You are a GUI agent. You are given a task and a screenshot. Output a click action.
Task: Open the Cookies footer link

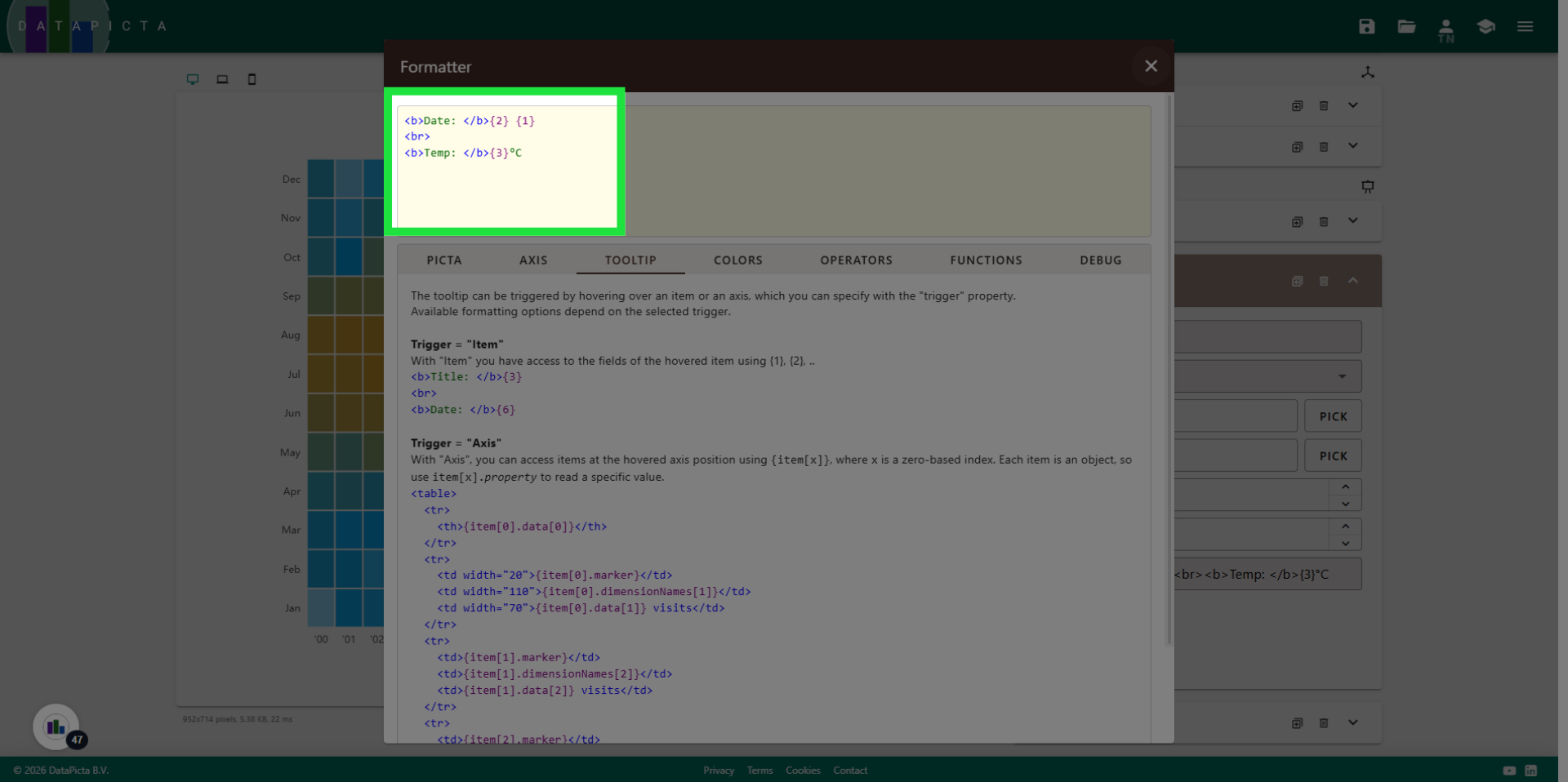[x=803, y=771]
